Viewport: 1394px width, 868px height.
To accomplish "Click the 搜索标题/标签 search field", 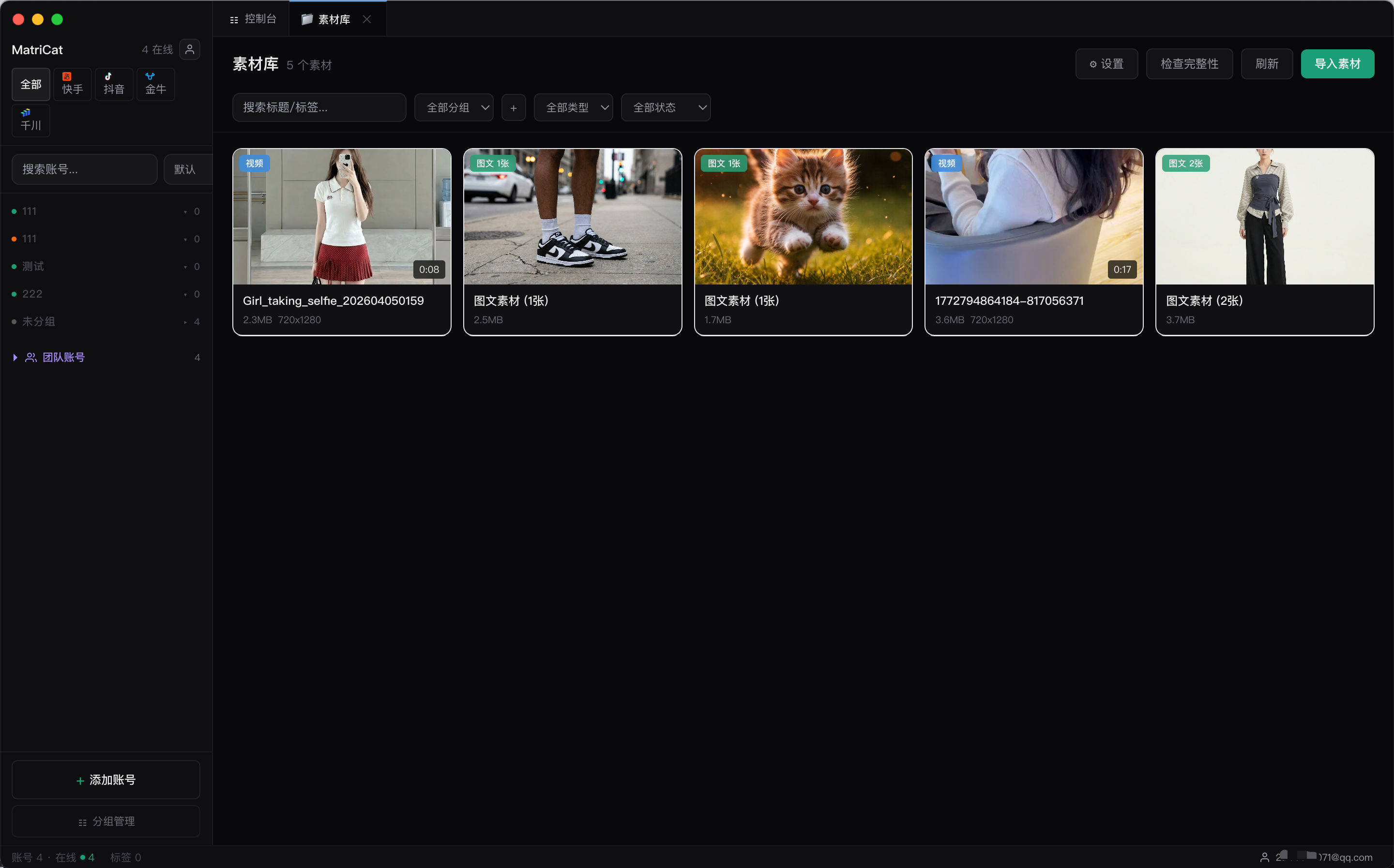I will pos(318,107).
